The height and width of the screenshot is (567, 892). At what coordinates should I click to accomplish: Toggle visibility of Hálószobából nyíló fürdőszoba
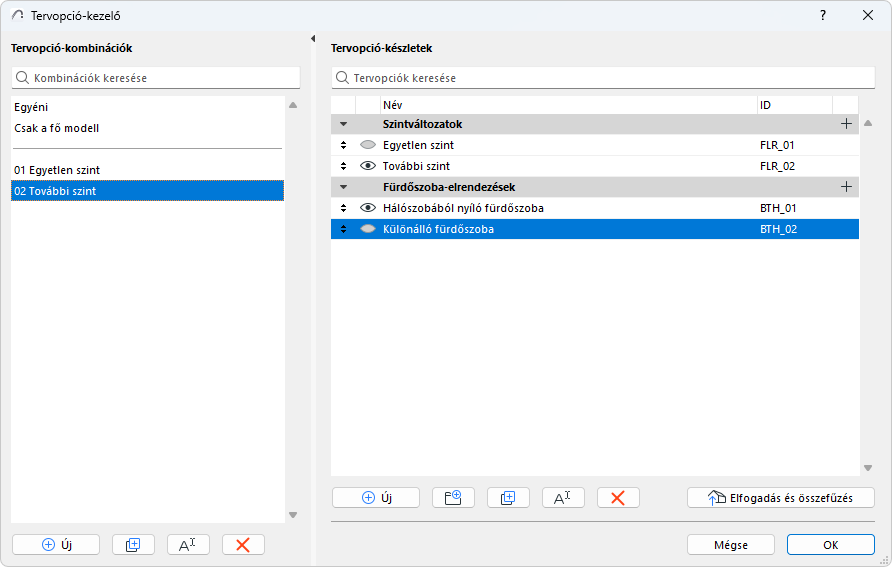pos(368,208)
